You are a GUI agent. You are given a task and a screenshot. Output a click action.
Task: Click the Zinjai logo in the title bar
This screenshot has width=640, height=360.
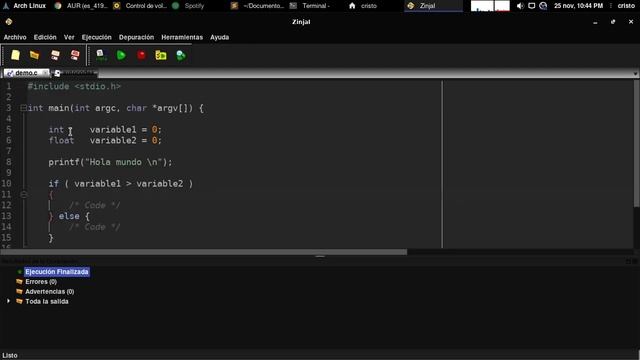tap(9, 22)
